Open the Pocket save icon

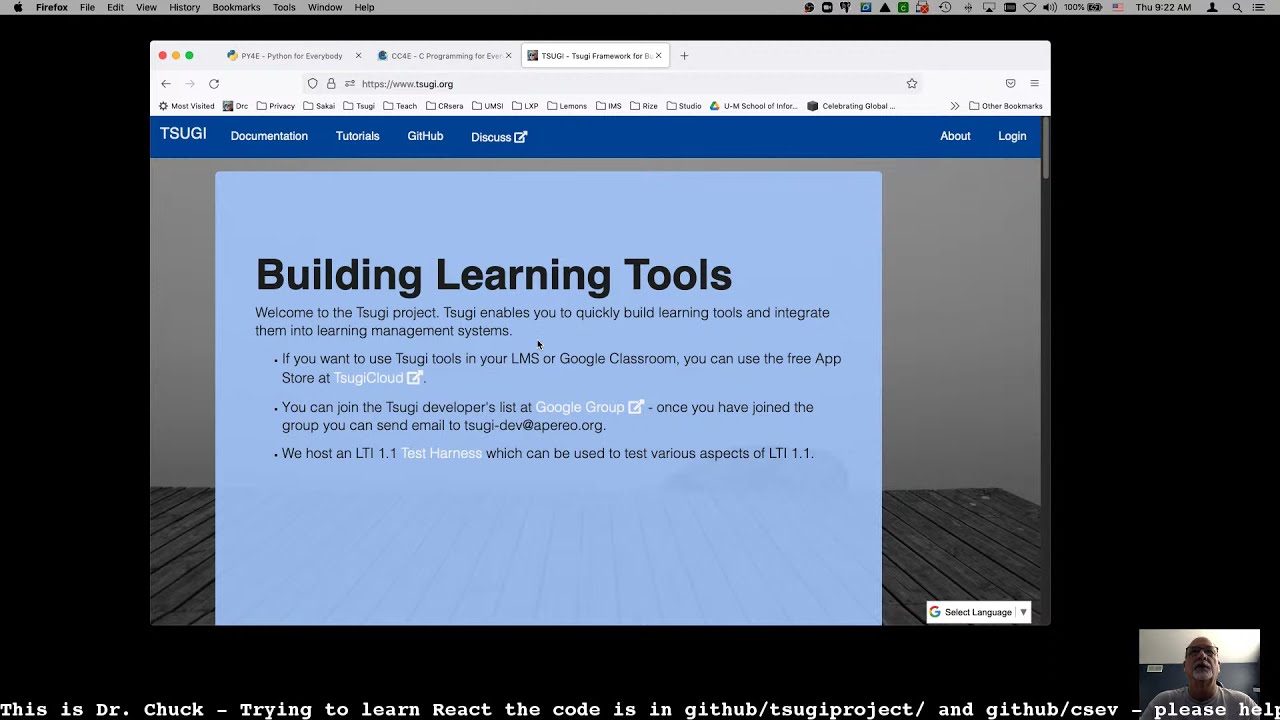click(1010, 84)
